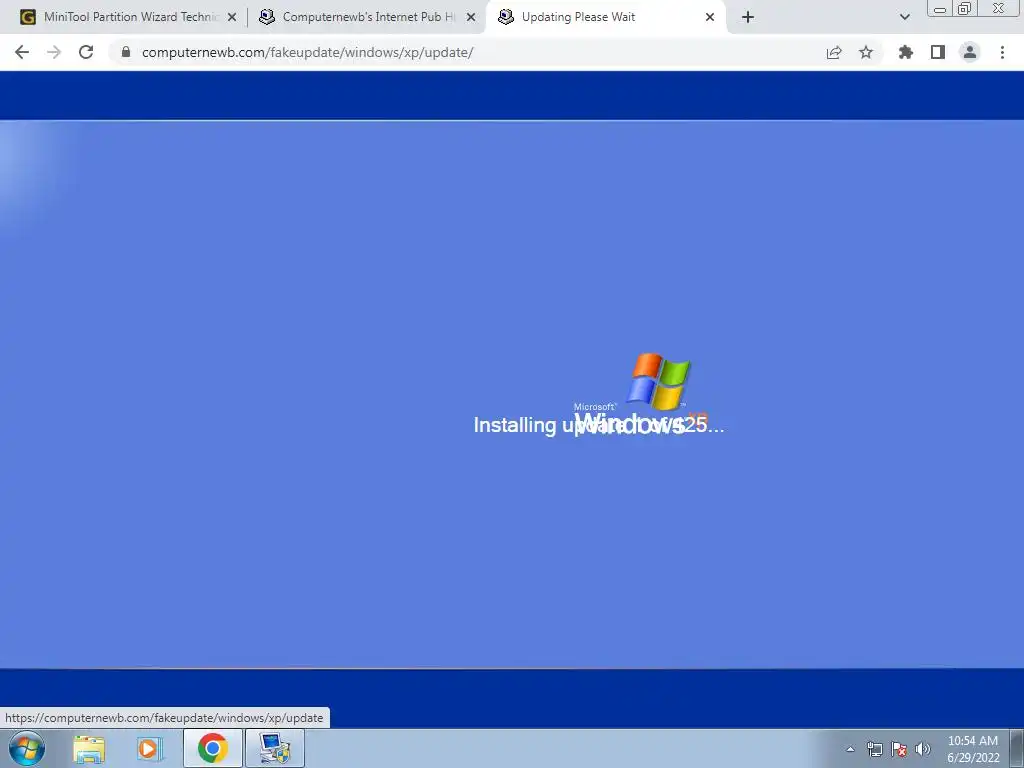
Task: Open the Extensions puzzle icon
Action: click(906, 52)
